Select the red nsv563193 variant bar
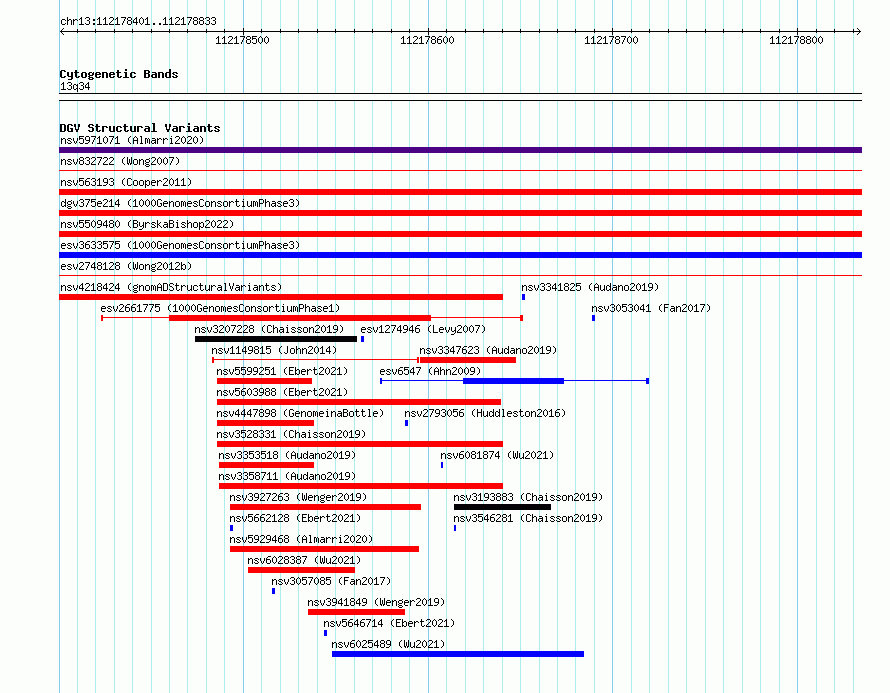 [x=460, y=192]
